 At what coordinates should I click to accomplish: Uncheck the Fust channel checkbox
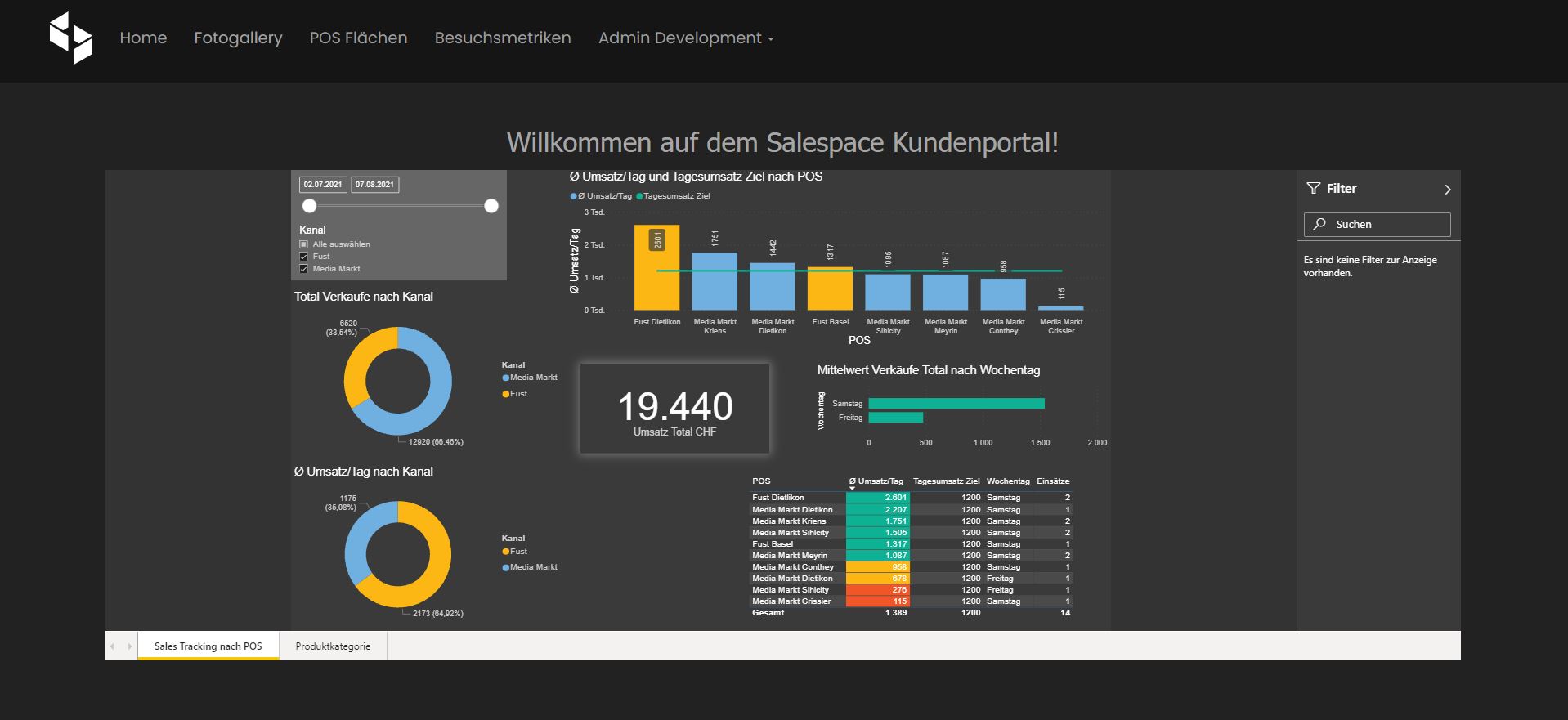coord(303,257)
